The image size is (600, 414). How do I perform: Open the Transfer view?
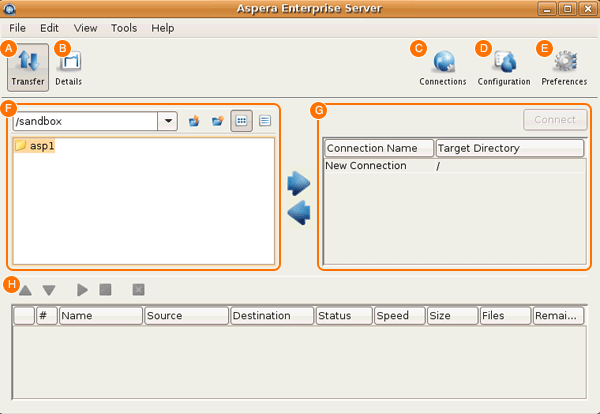[x=28, y=67]
